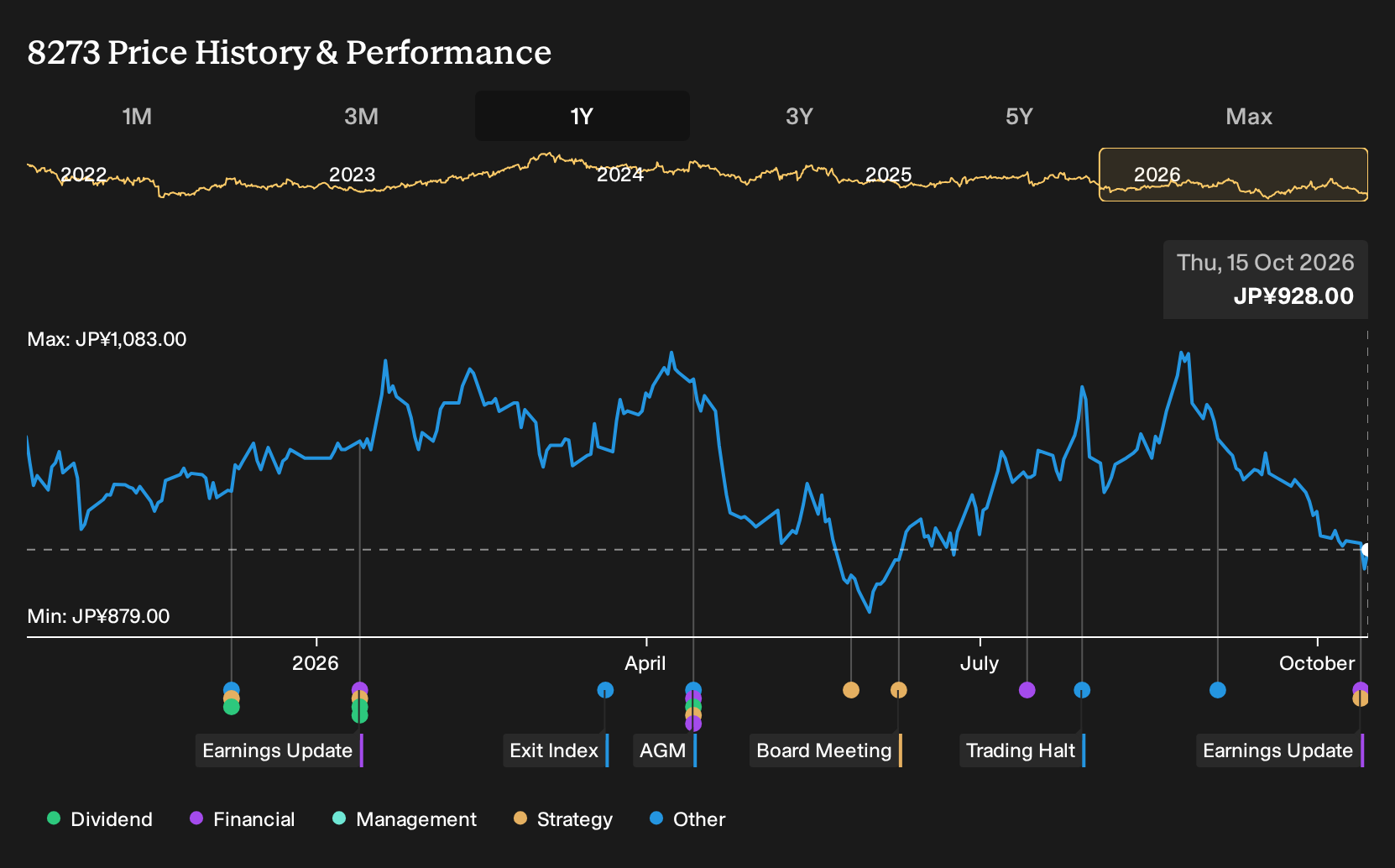The image size is (1395, 868).
Task: Jump to 2025 in overview sparkline
Action: (x=888, y=175)
